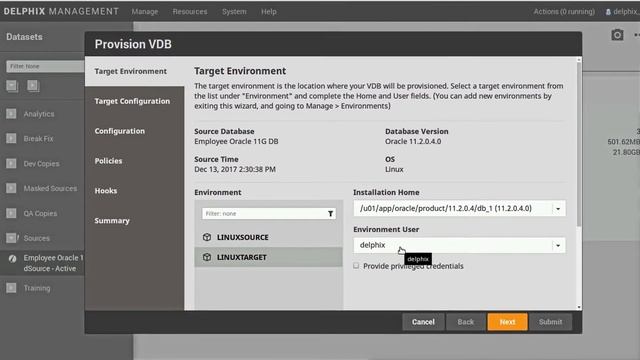Click Employee Oracle 11G DB source text
This screenshot has height=360, width=640.
236,141
